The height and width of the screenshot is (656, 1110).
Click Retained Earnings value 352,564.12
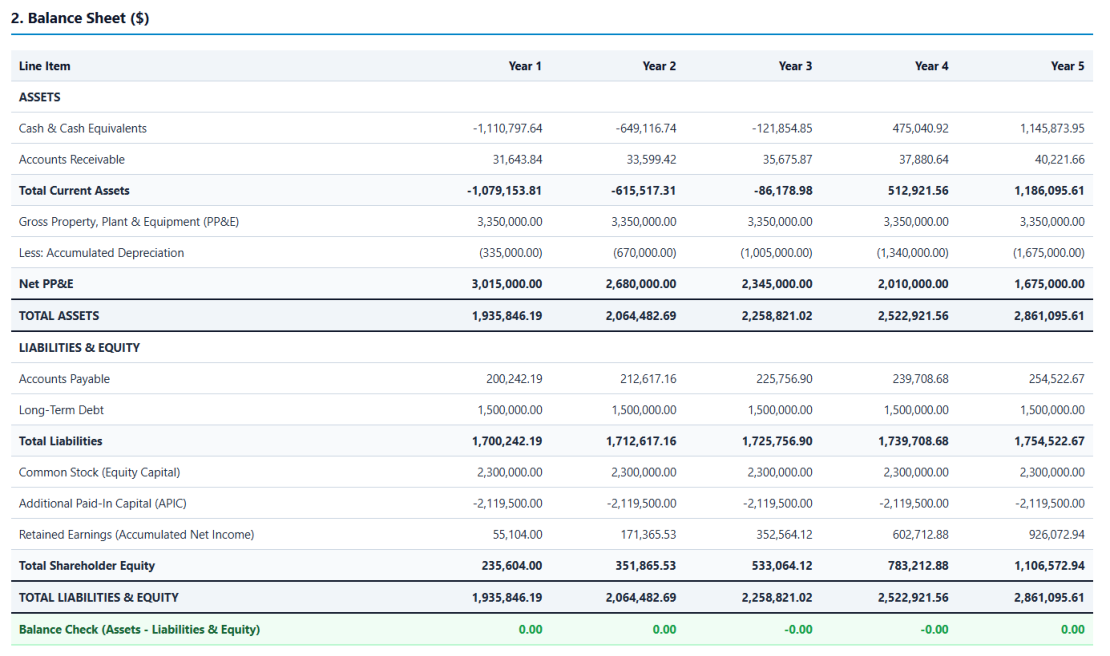coord(784,534)
